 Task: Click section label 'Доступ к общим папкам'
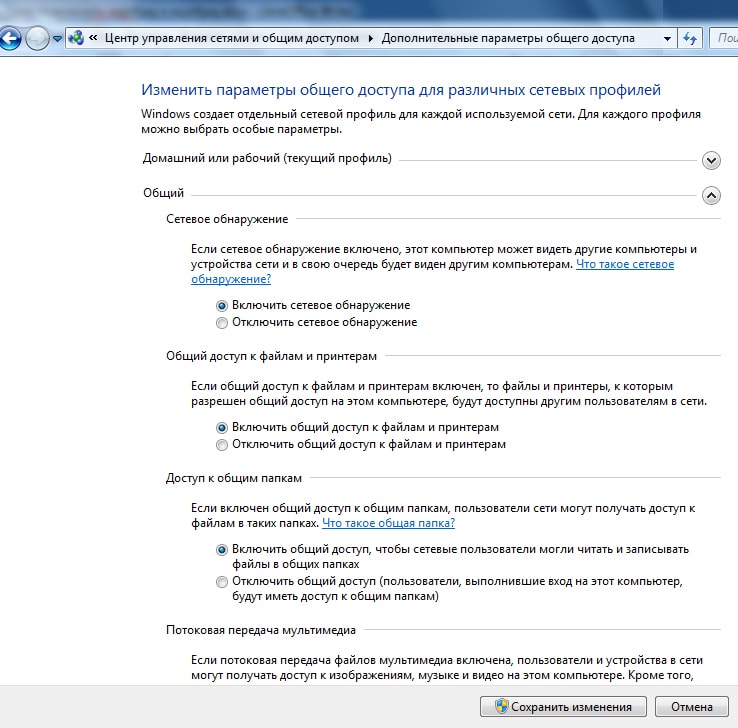[234, 478]
